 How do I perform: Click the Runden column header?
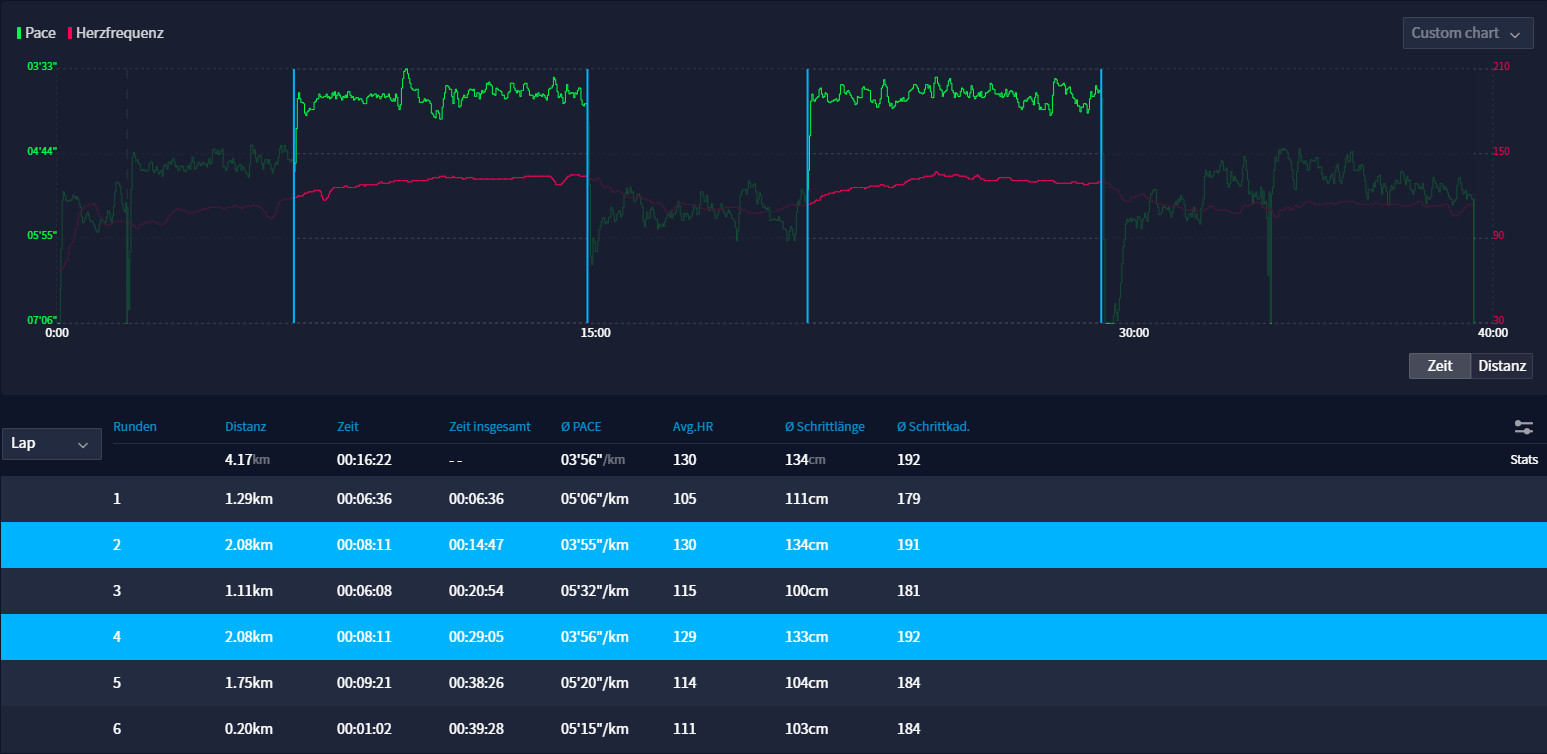(135, 427)
